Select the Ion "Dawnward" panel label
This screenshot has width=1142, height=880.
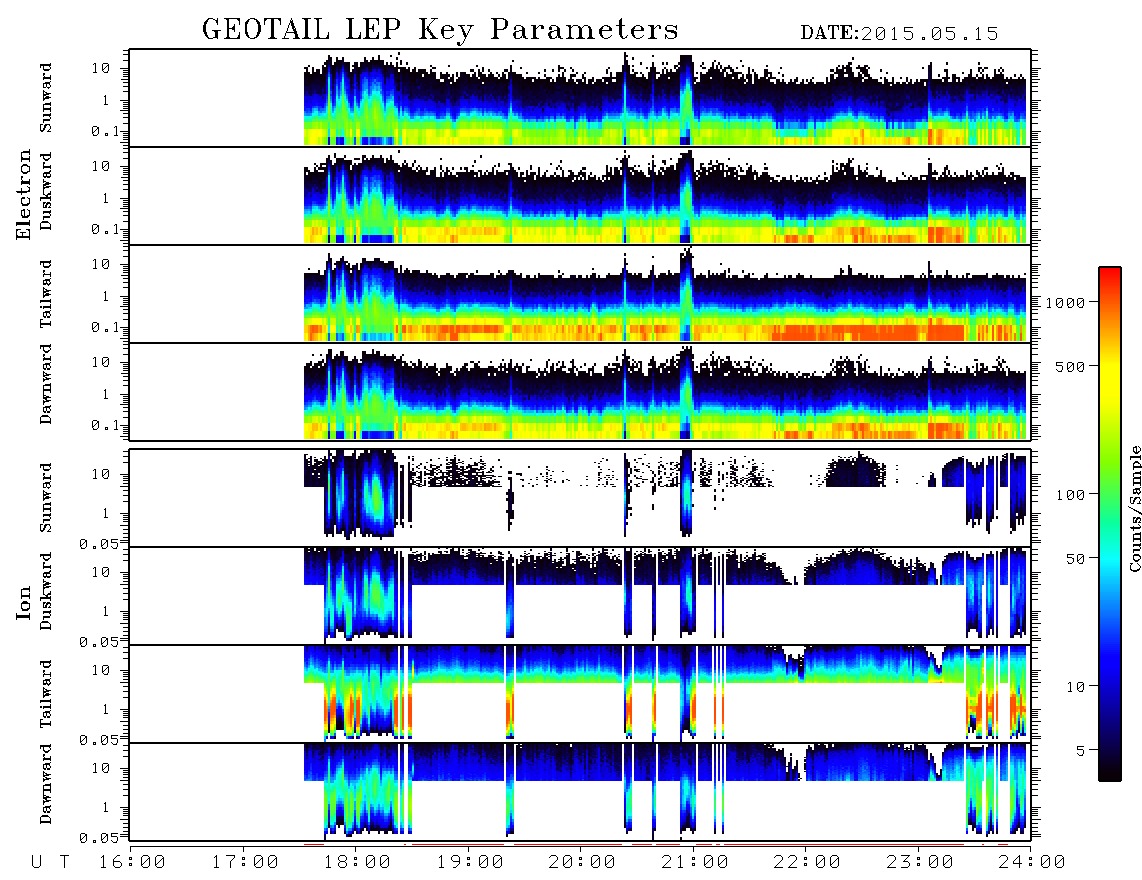46,784
